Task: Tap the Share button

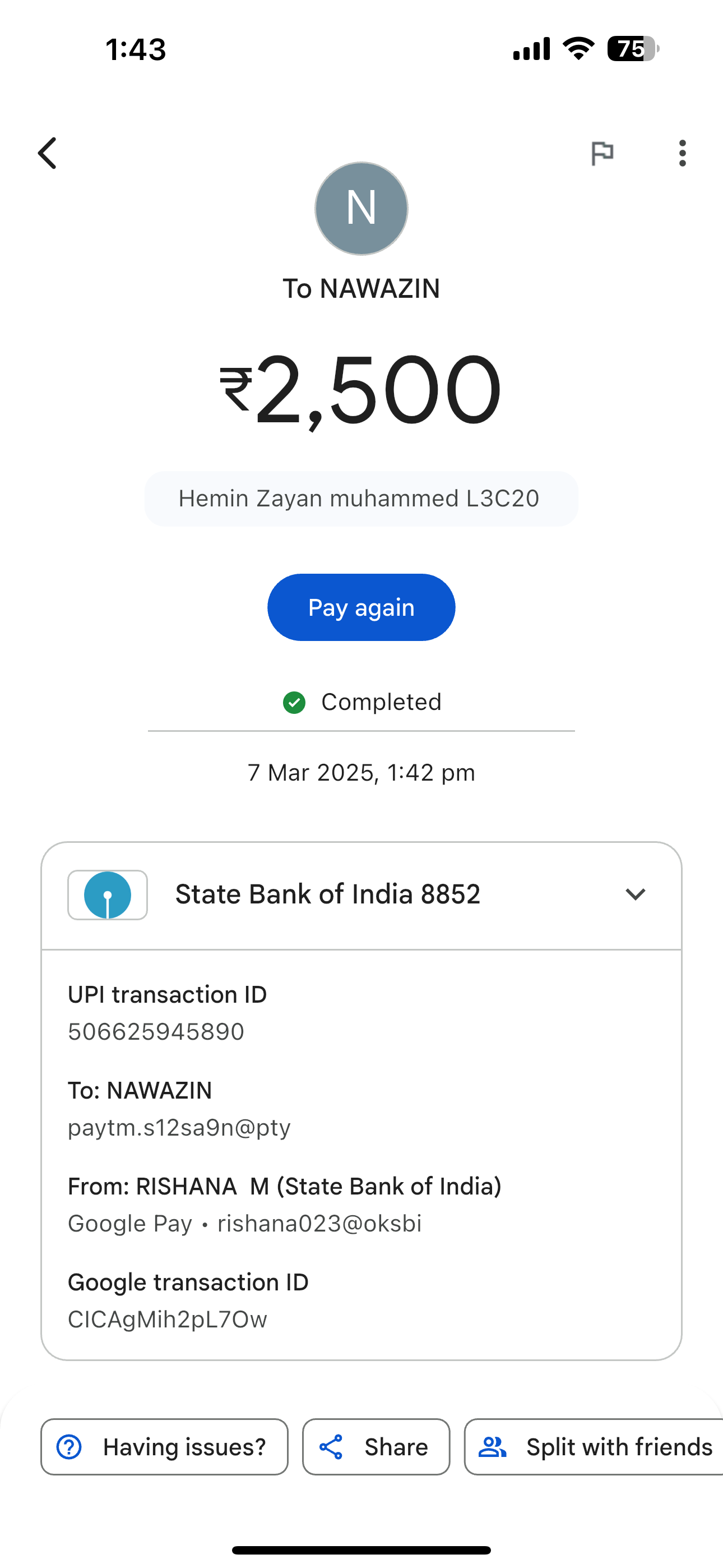Action: pos(376,1447)
